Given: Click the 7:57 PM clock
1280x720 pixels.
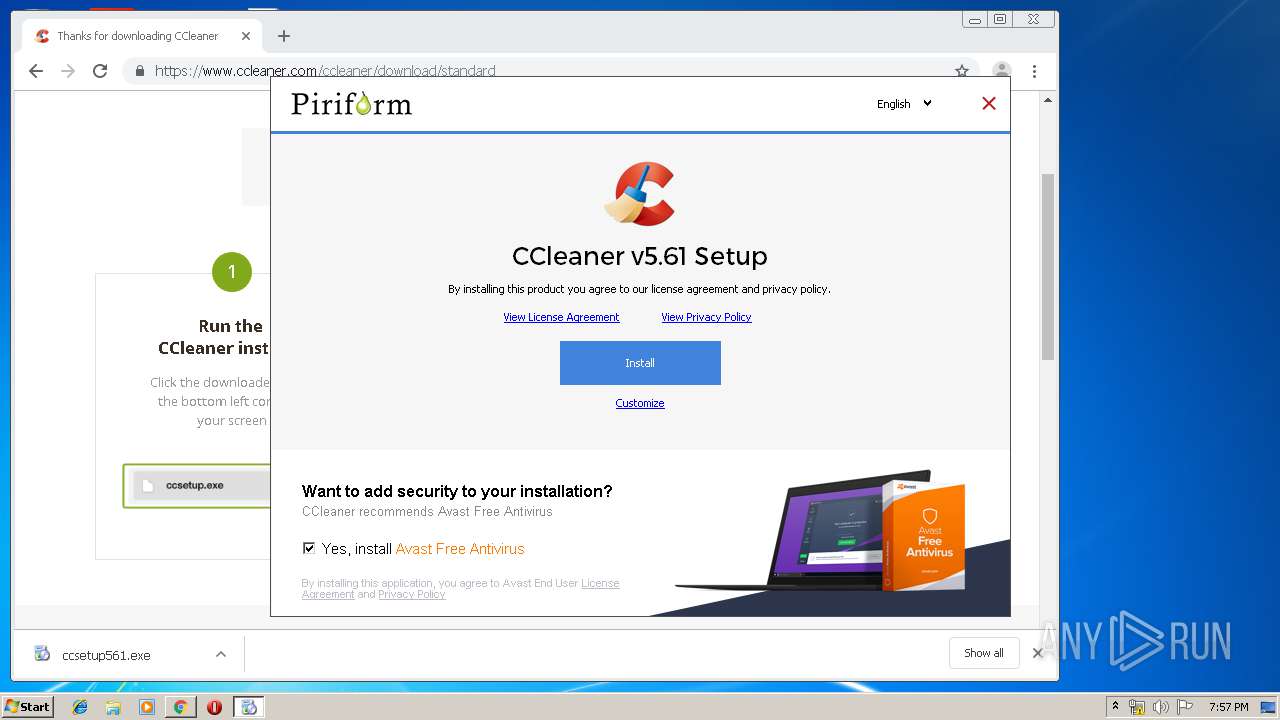Looking at the screenshot, I should (x=1229, y=707).
